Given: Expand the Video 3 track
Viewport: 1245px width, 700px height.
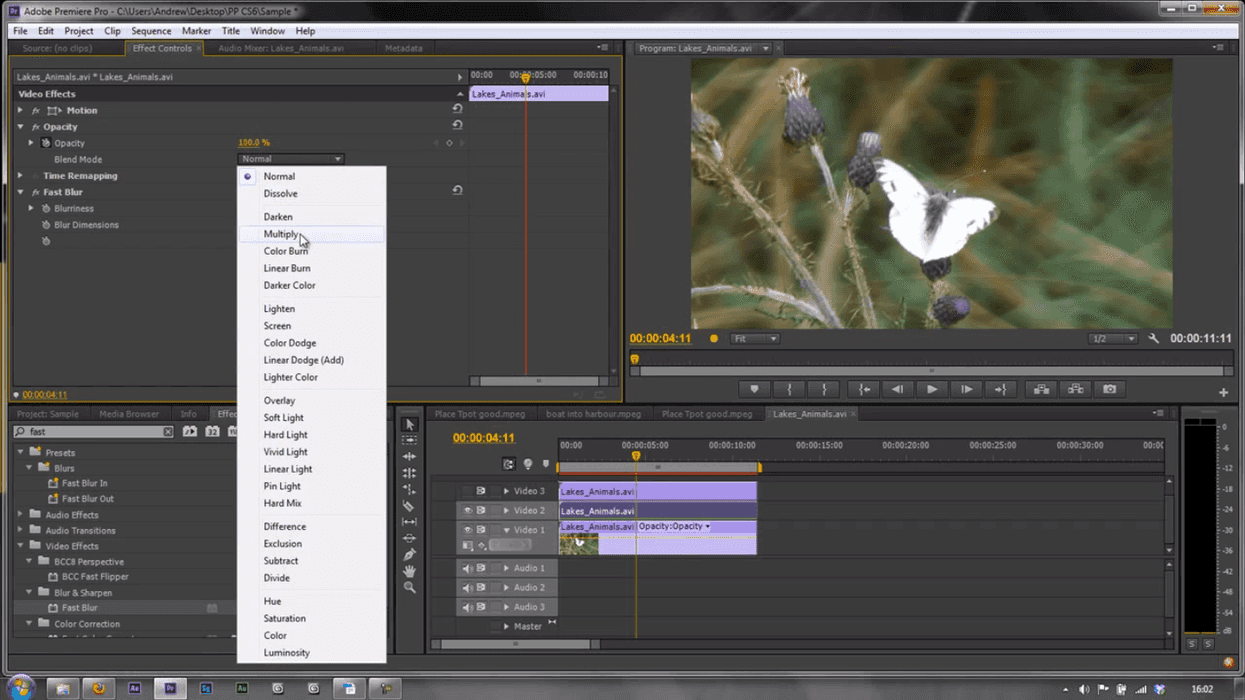Looking at the screenshot, I should 506,491.
